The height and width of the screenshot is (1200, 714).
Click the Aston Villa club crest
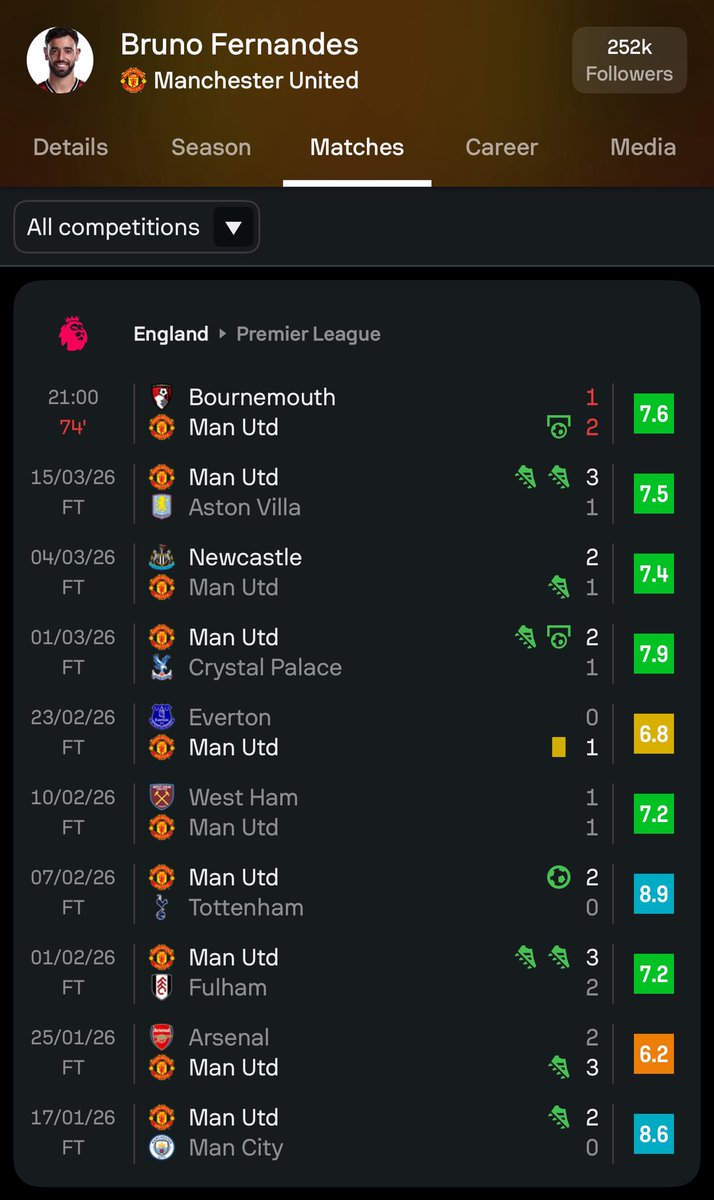click(161, 507)
